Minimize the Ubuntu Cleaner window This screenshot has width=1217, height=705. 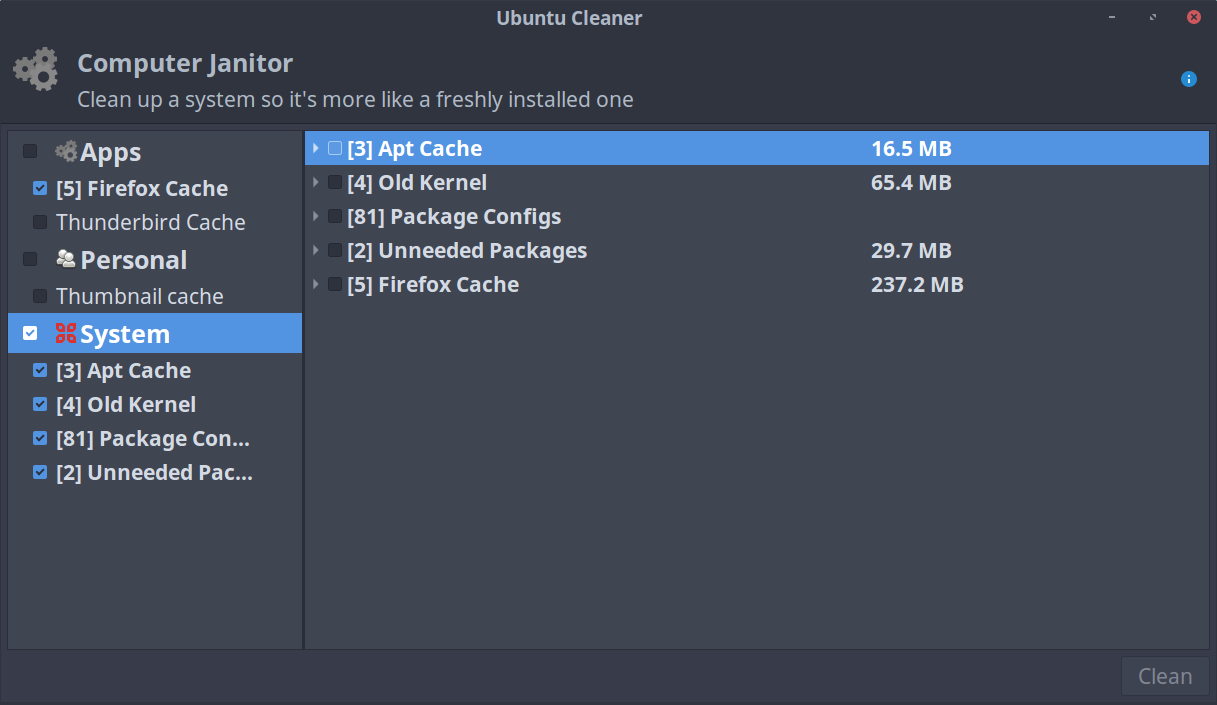tap(1112, 17)
